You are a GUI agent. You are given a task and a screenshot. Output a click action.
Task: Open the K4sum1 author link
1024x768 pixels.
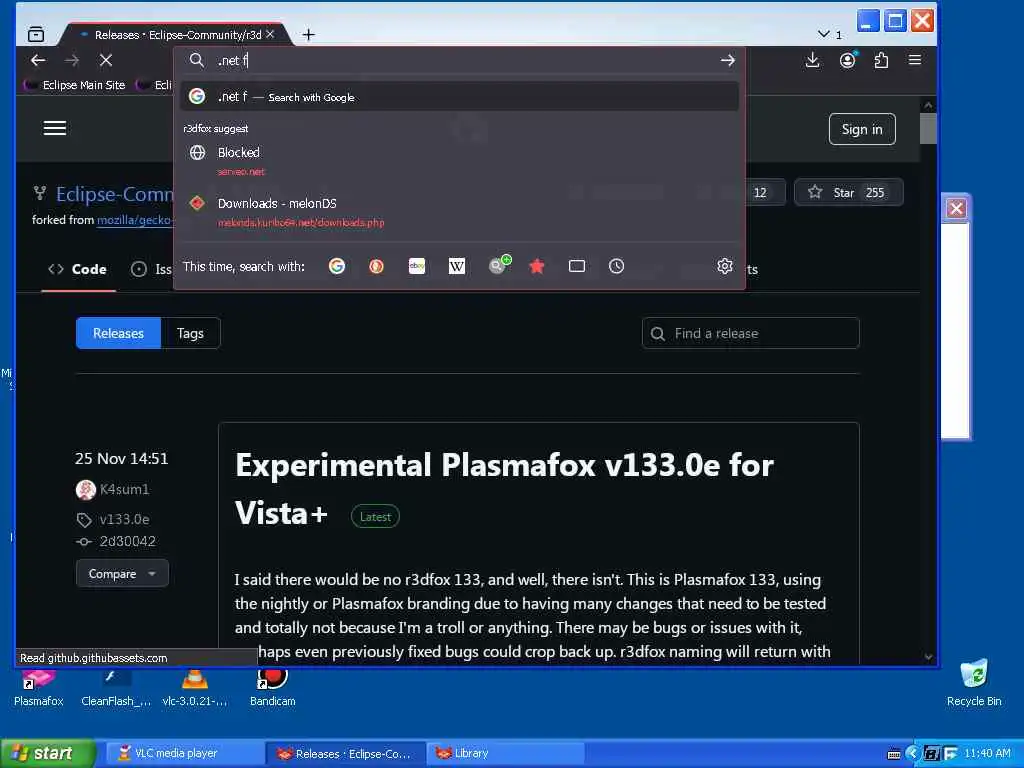(x=124, y=489)
